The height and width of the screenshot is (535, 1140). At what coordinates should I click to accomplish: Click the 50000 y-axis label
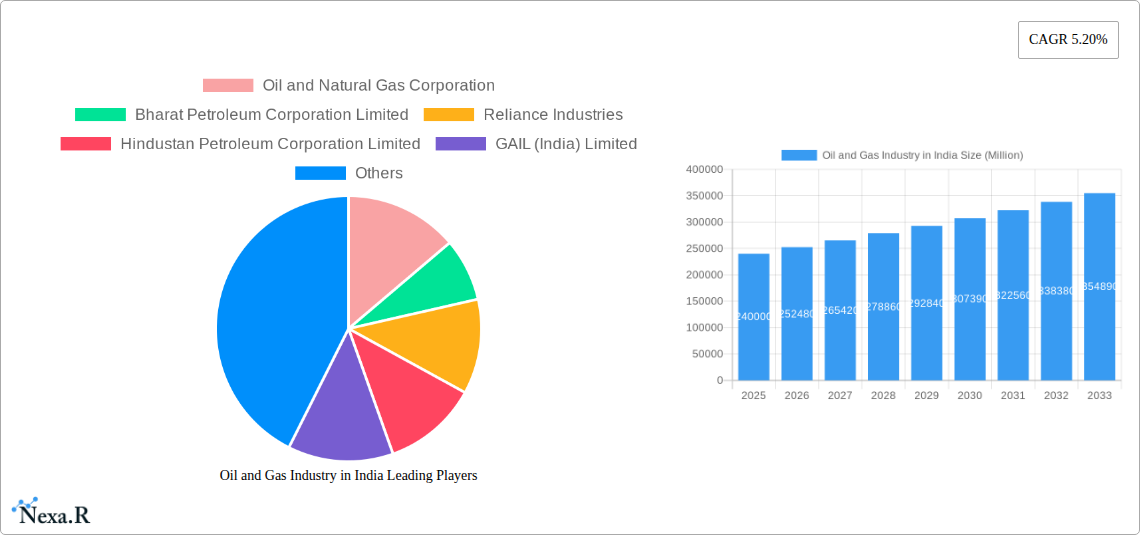pyautogui.click(x=707, y=354)
